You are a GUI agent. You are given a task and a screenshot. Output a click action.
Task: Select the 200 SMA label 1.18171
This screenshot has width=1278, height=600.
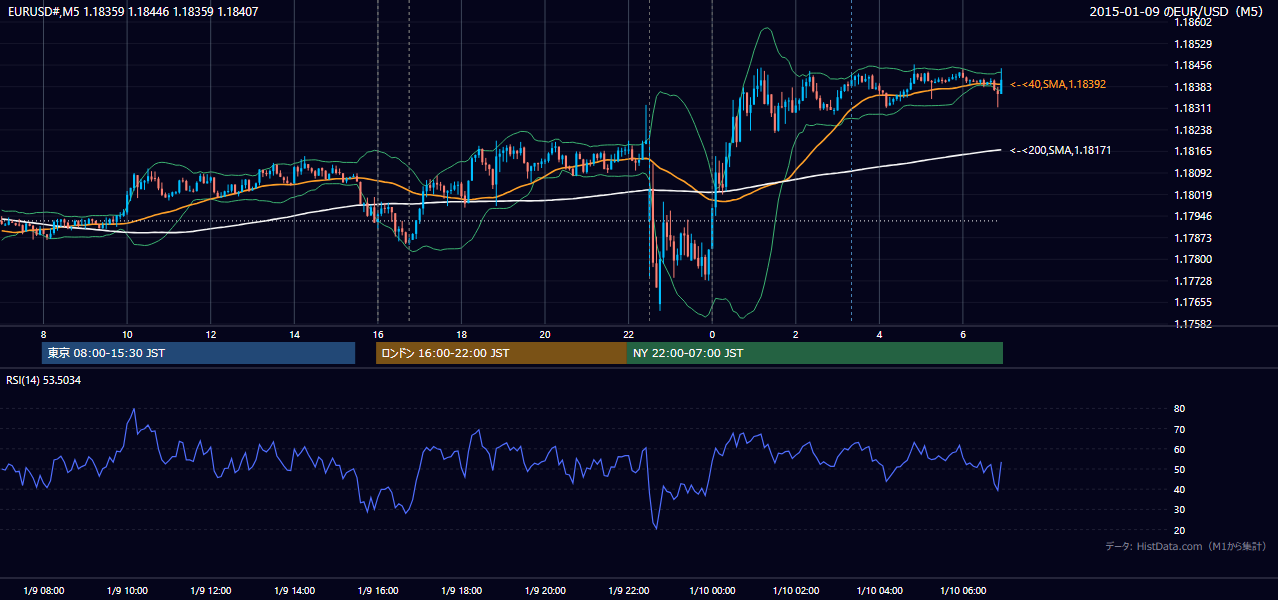[1061, 150]
